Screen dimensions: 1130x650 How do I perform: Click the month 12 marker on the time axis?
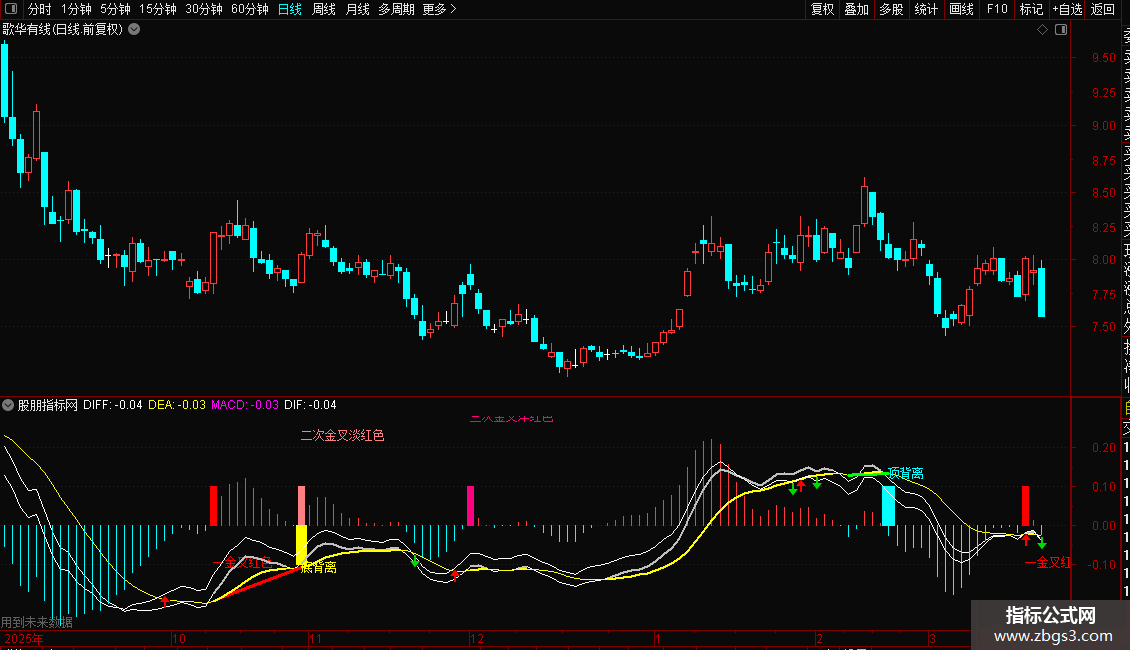click(x=476, y=638)
